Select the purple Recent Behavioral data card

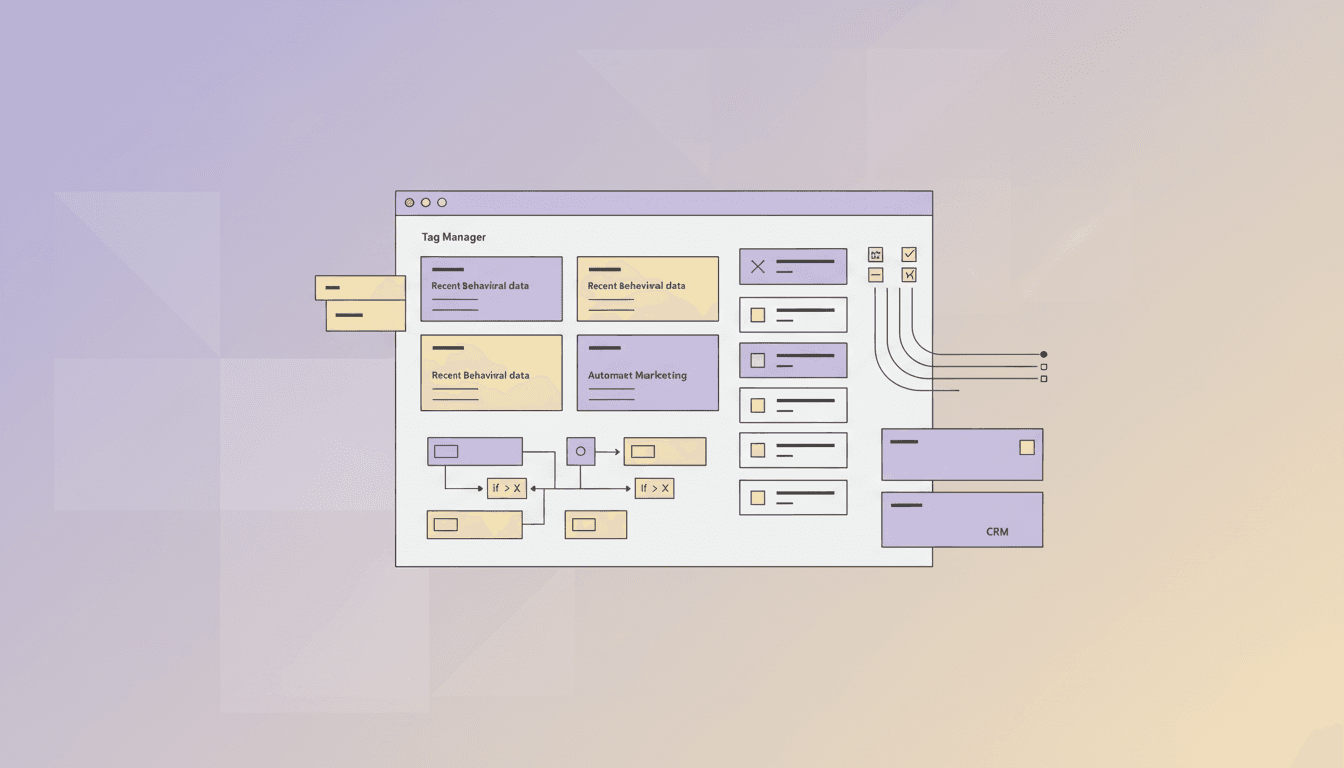pos(491,289)
